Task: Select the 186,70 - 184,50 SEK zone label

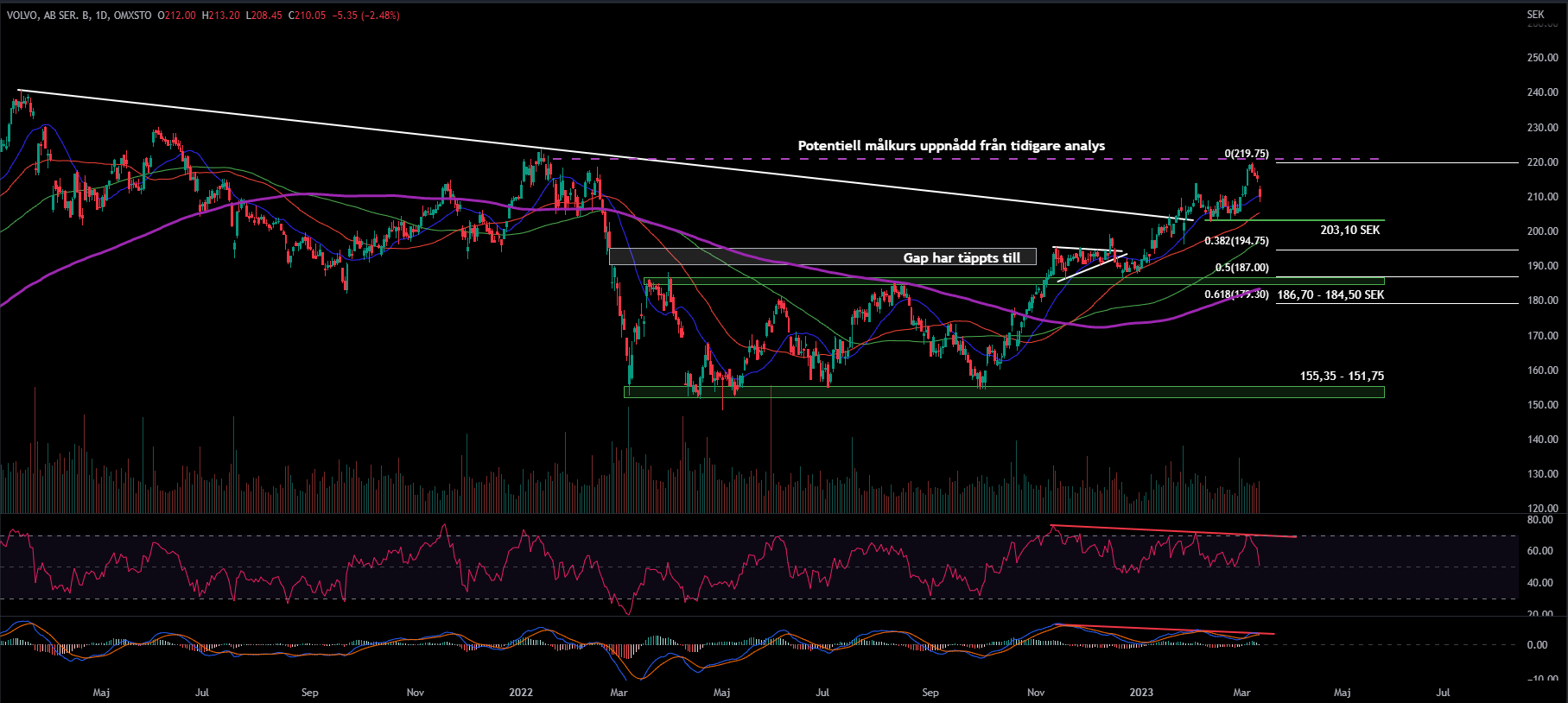Action: (1330, 295)
